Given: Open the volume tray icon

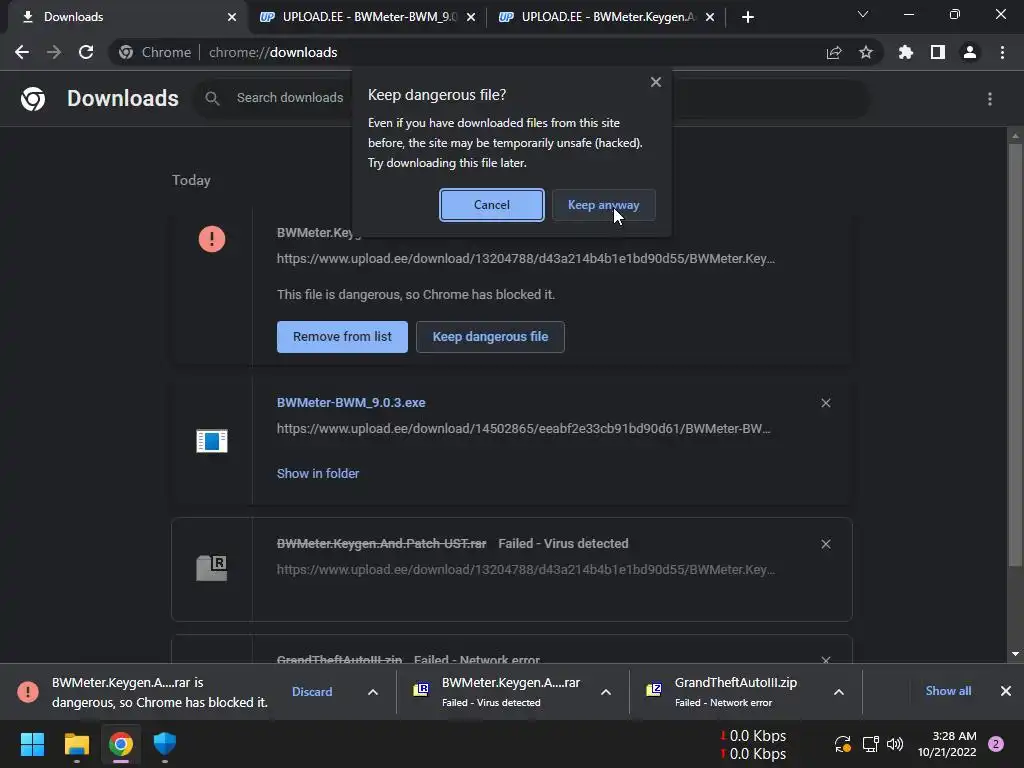Looking at the screenshot, I should pos(895,744).
